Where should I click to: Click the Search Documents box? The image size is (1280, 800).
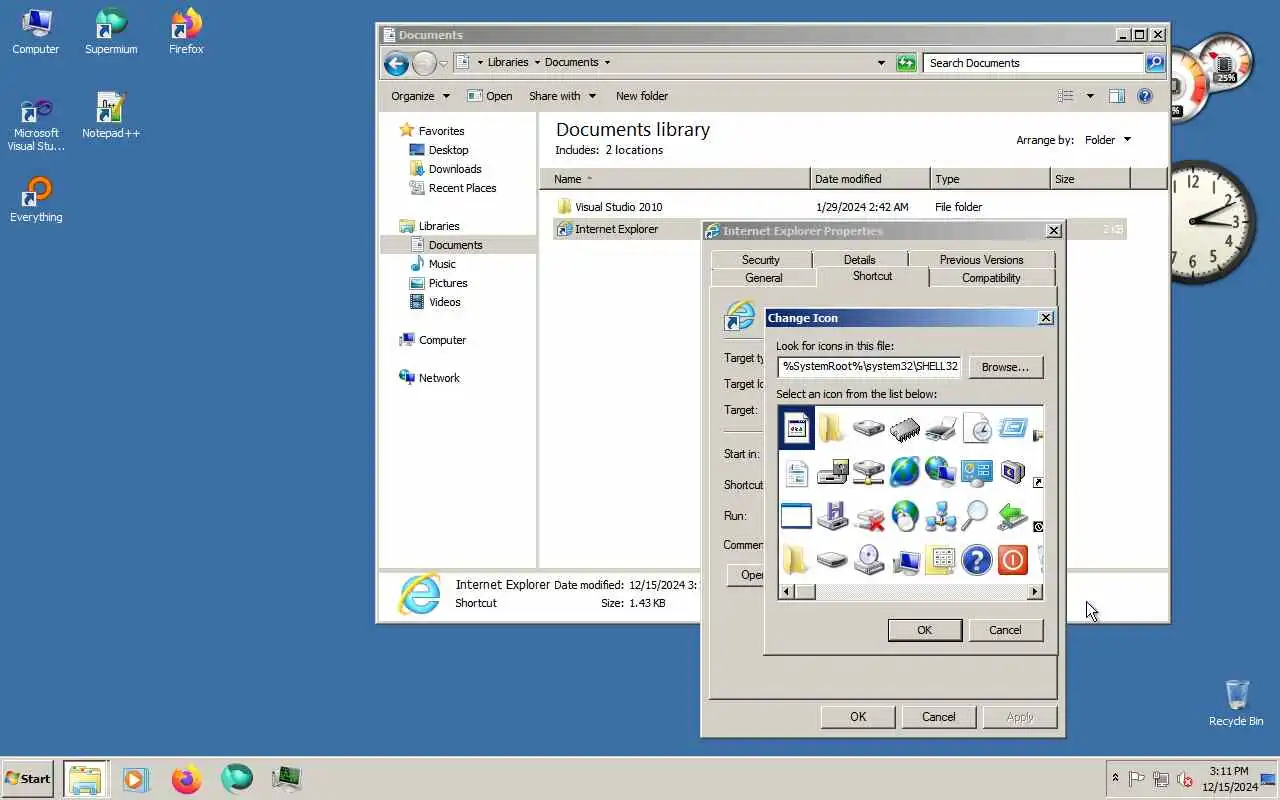(x=1033, y=63)
